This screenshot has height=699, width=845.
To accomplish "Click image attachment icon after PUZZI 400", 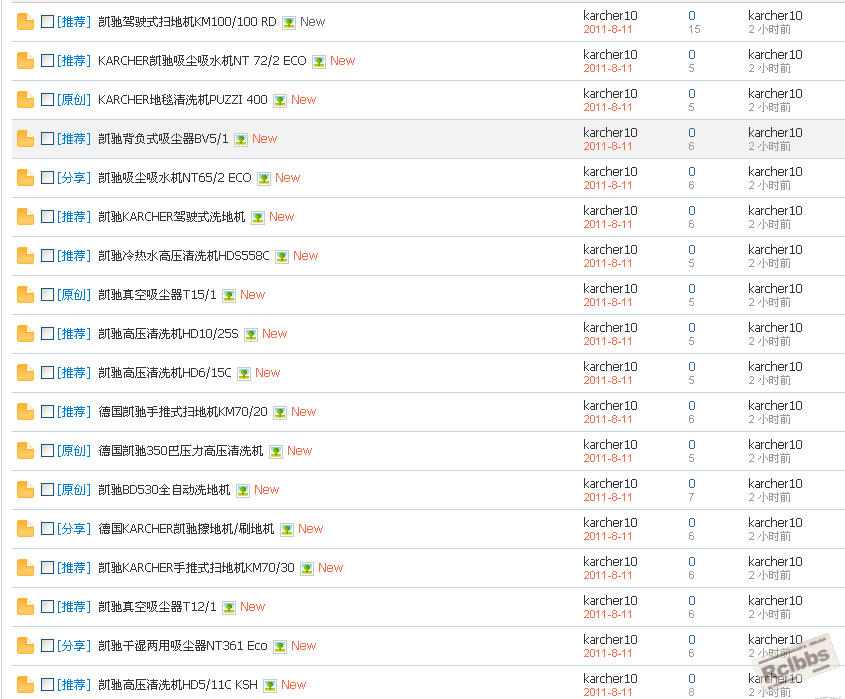I will click(280, 101).
